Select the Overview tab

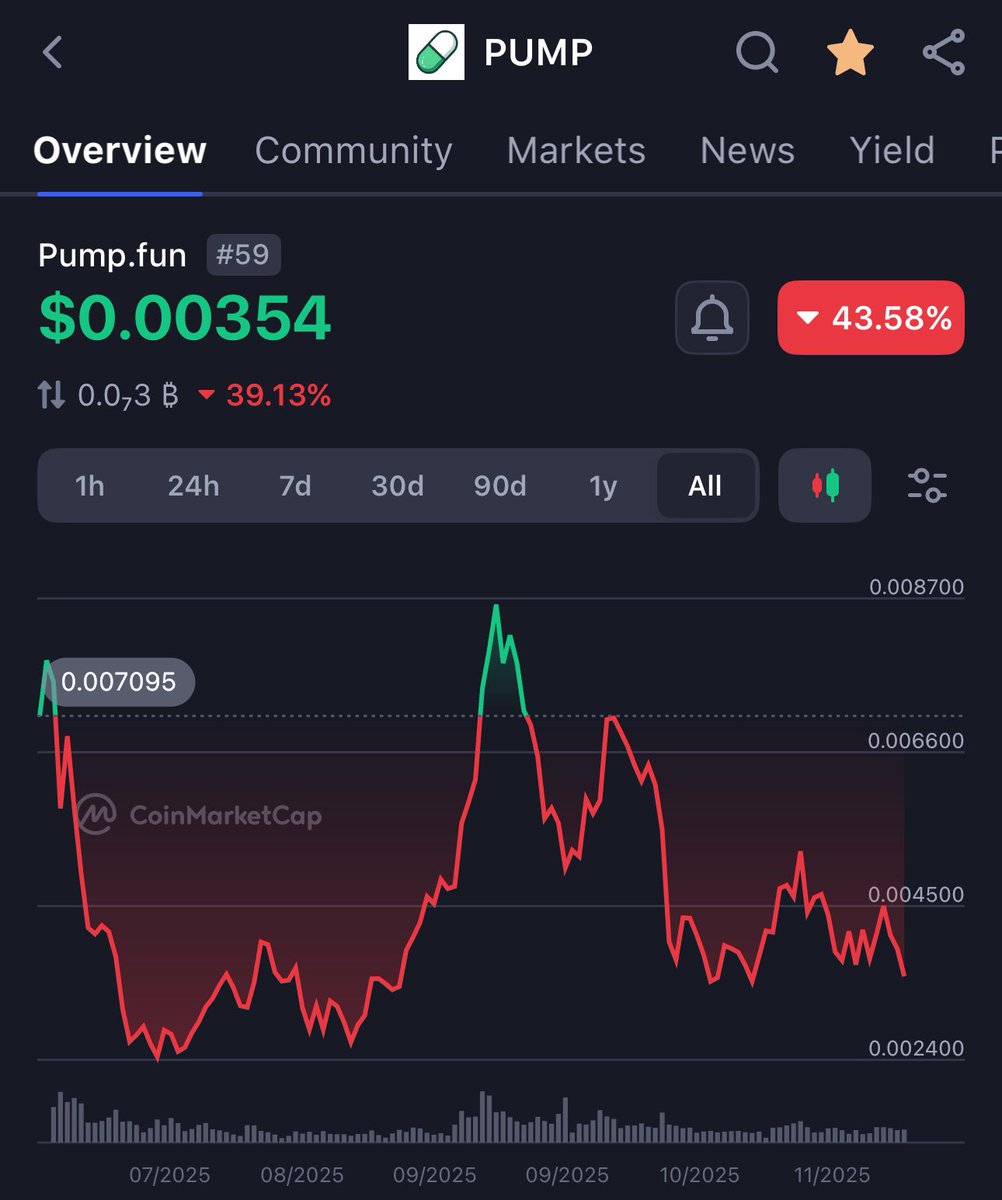[x=120, y=151]
